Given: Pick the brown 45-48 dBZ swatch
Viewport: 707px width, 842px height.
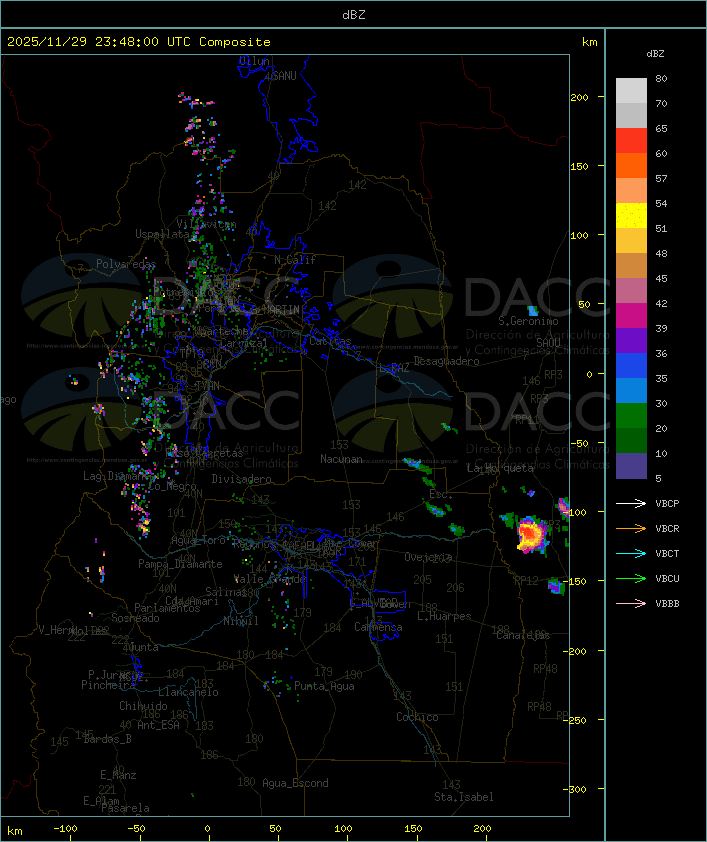Looking at the screenshot, I should point(631,266).
